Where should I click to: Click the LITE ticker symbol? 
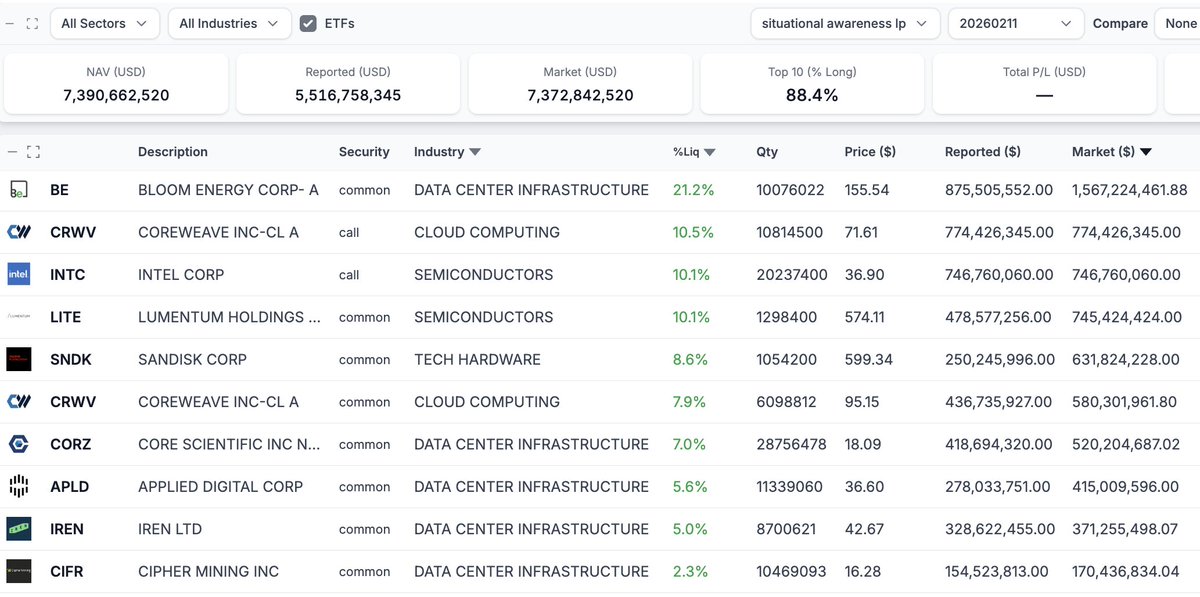66,317
